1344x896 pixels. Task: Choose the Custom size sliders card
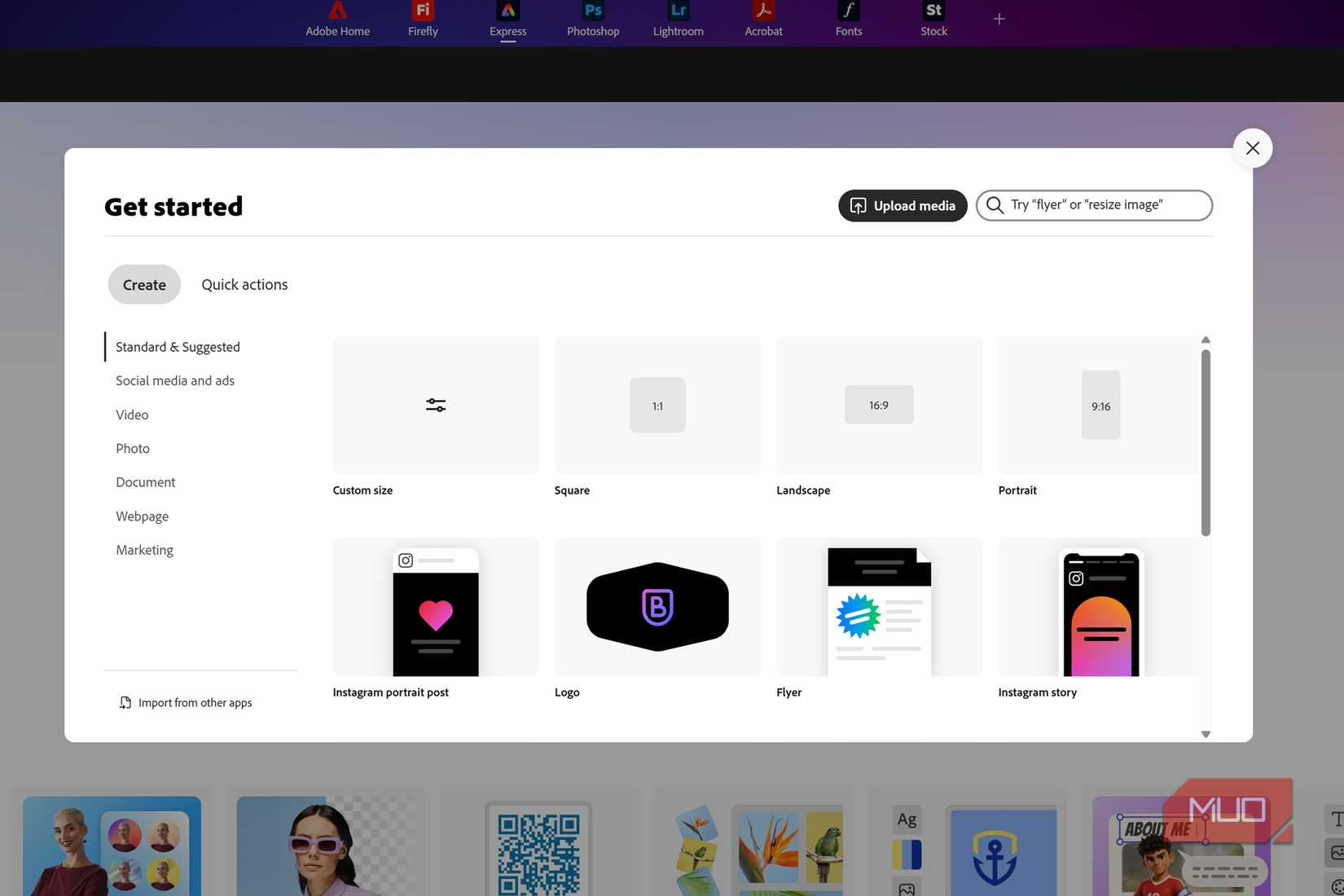point(436,405)
